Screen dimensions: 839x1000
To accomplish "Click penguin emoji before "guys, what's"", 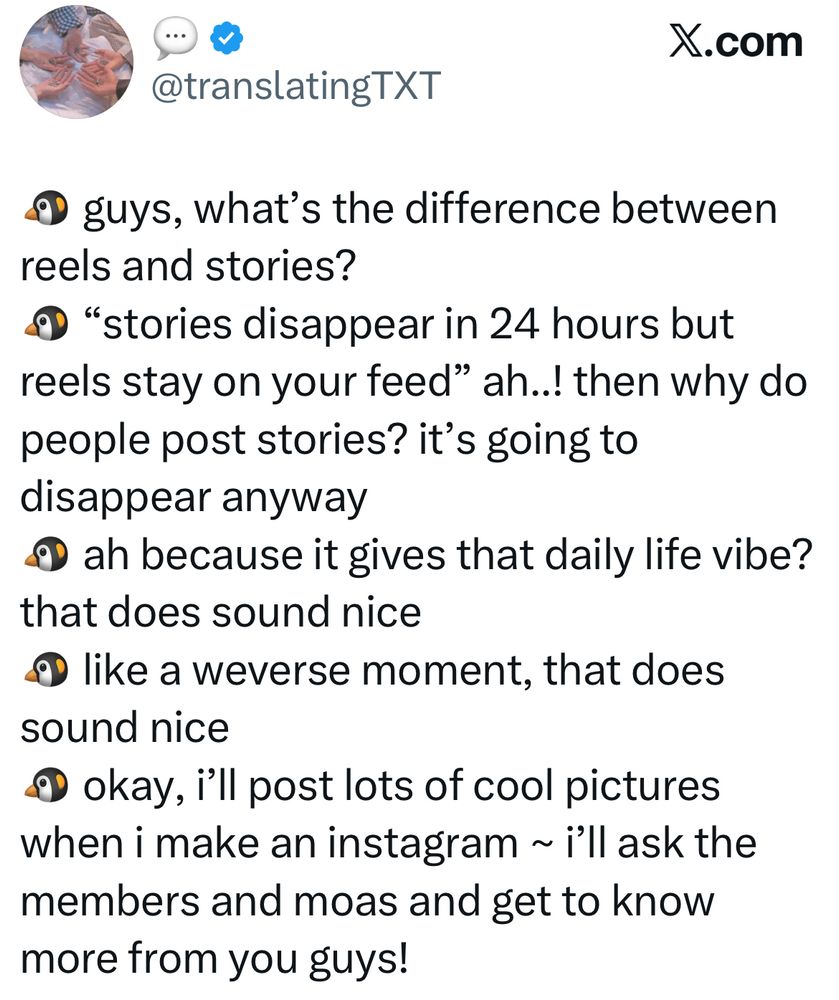I will pyautogui.click(x=47, y=209).
